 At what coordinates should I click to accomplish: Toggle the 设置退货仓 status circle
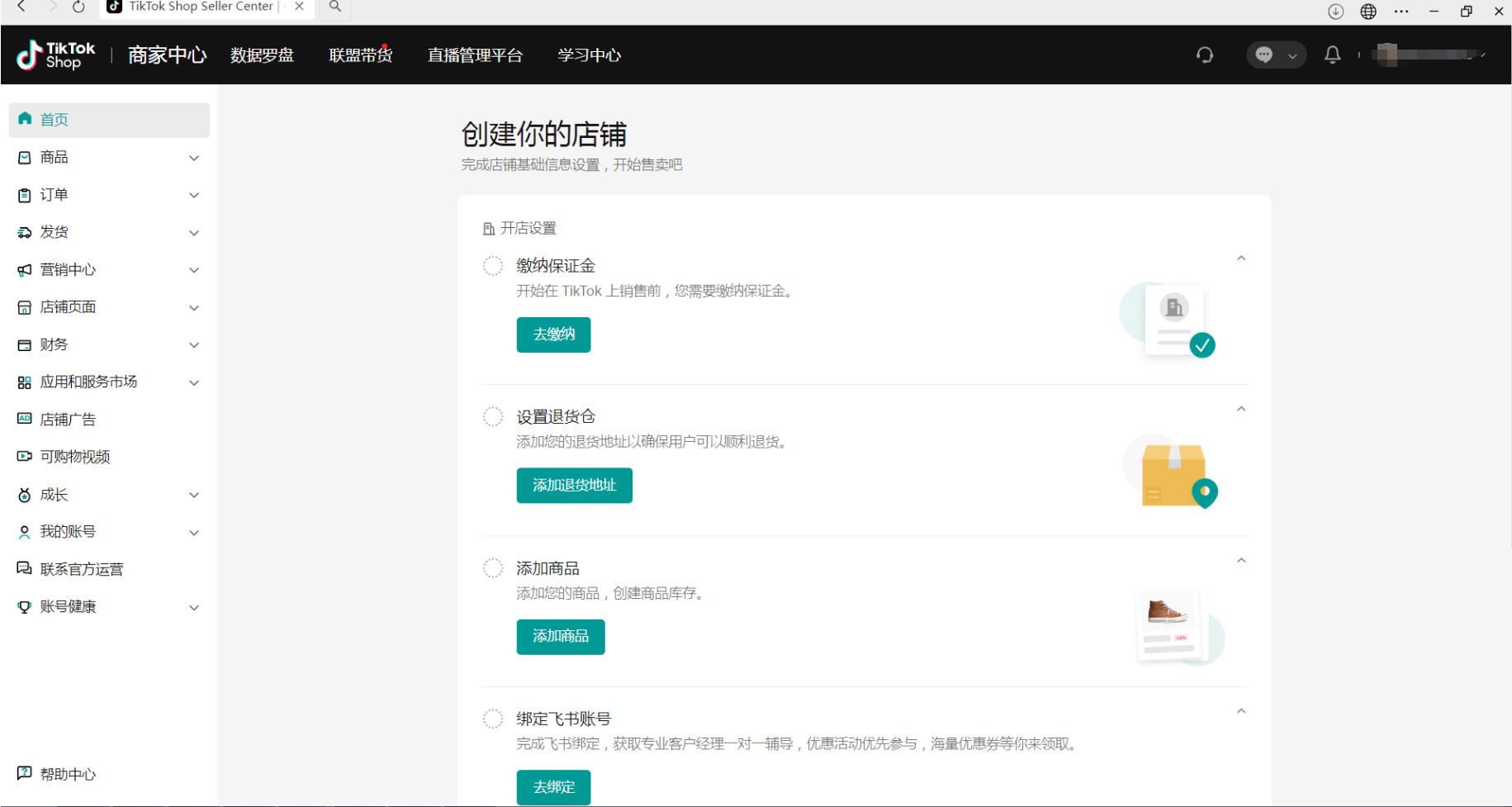point(493,417)
